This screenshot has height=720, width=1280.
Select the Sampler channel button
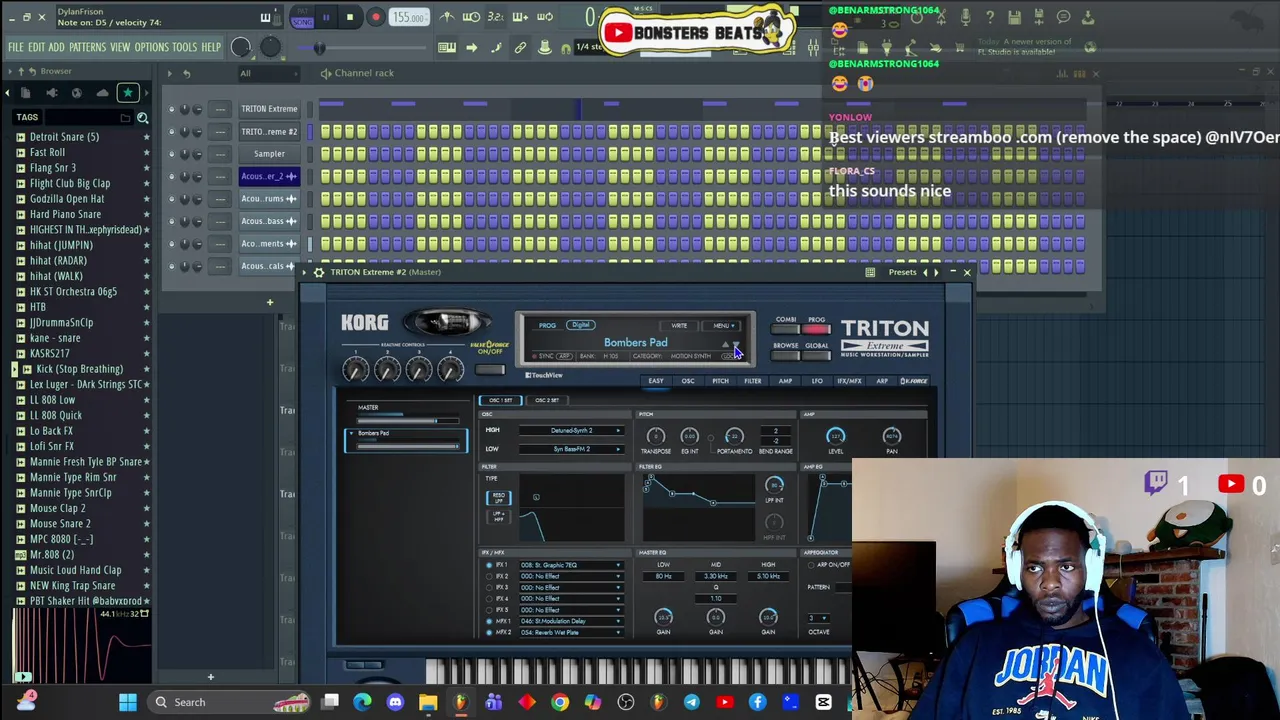(x=269, y=154)
